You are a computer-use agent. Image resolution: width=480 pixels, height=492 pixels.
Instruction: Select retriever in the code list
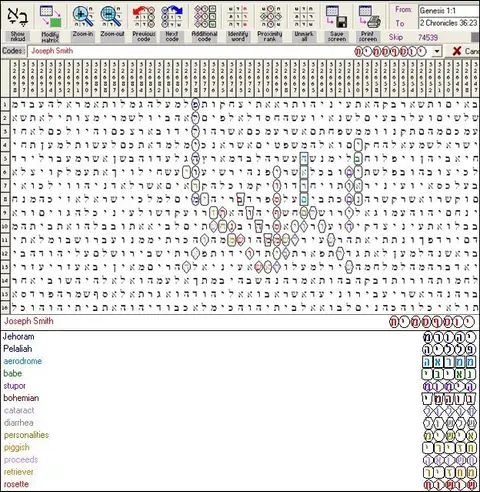pos(19,472)
